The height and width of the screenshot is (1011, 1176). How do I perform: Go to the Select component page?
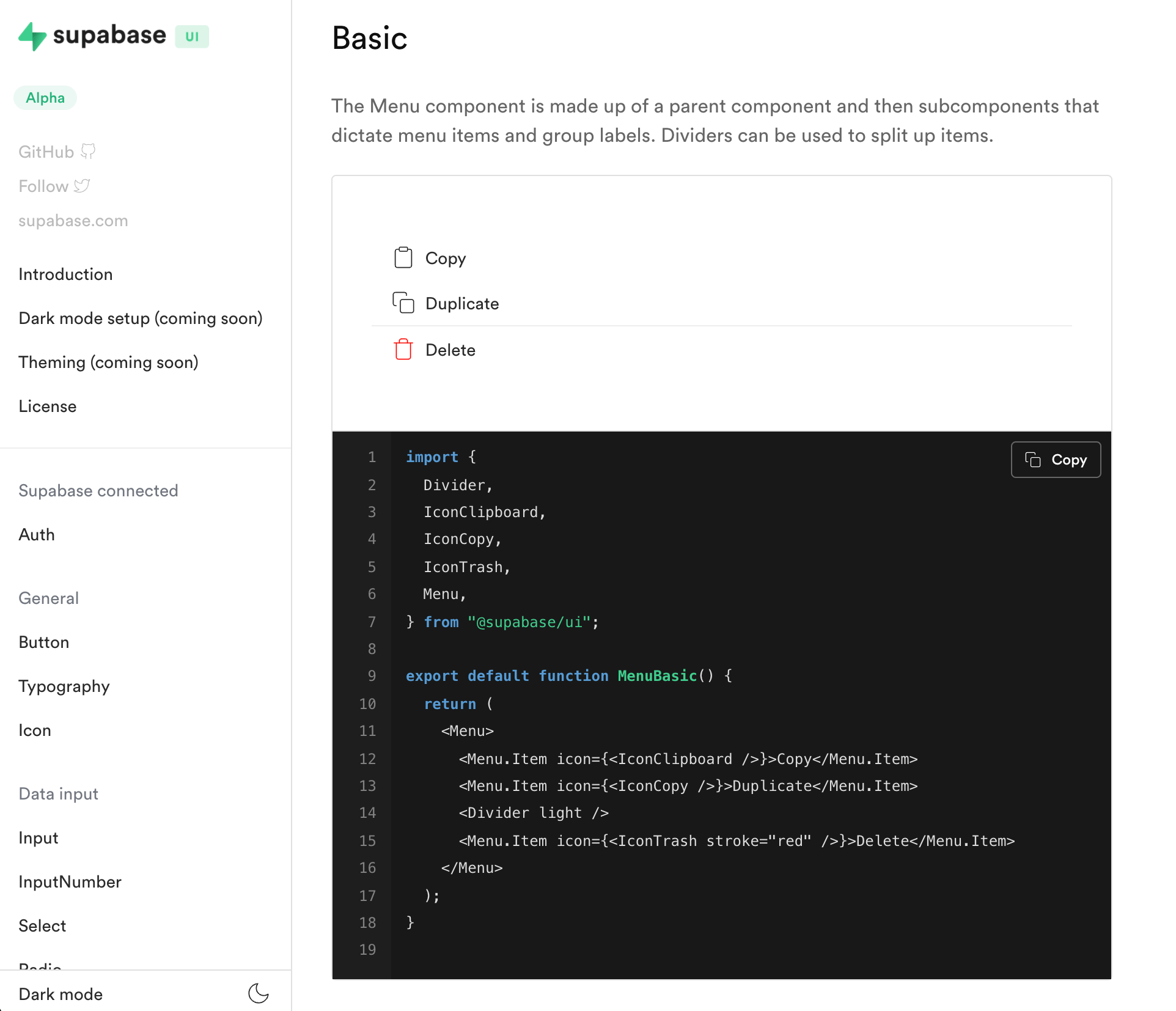42,926
